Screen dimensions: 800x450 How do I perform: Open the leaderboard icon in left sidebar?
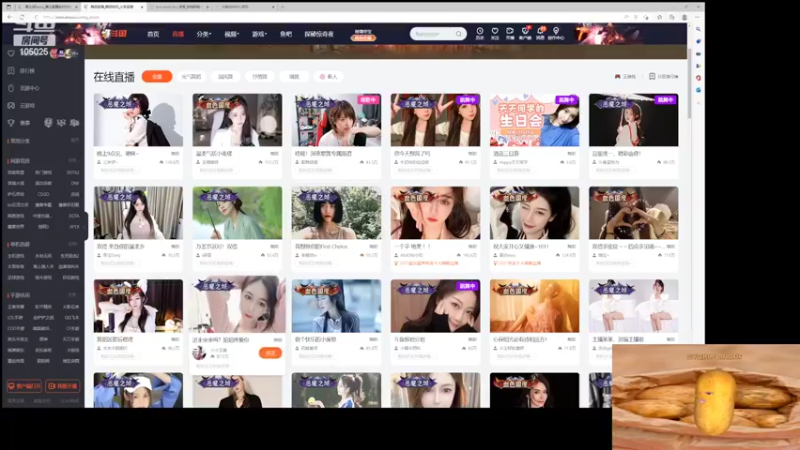[11, 71]
